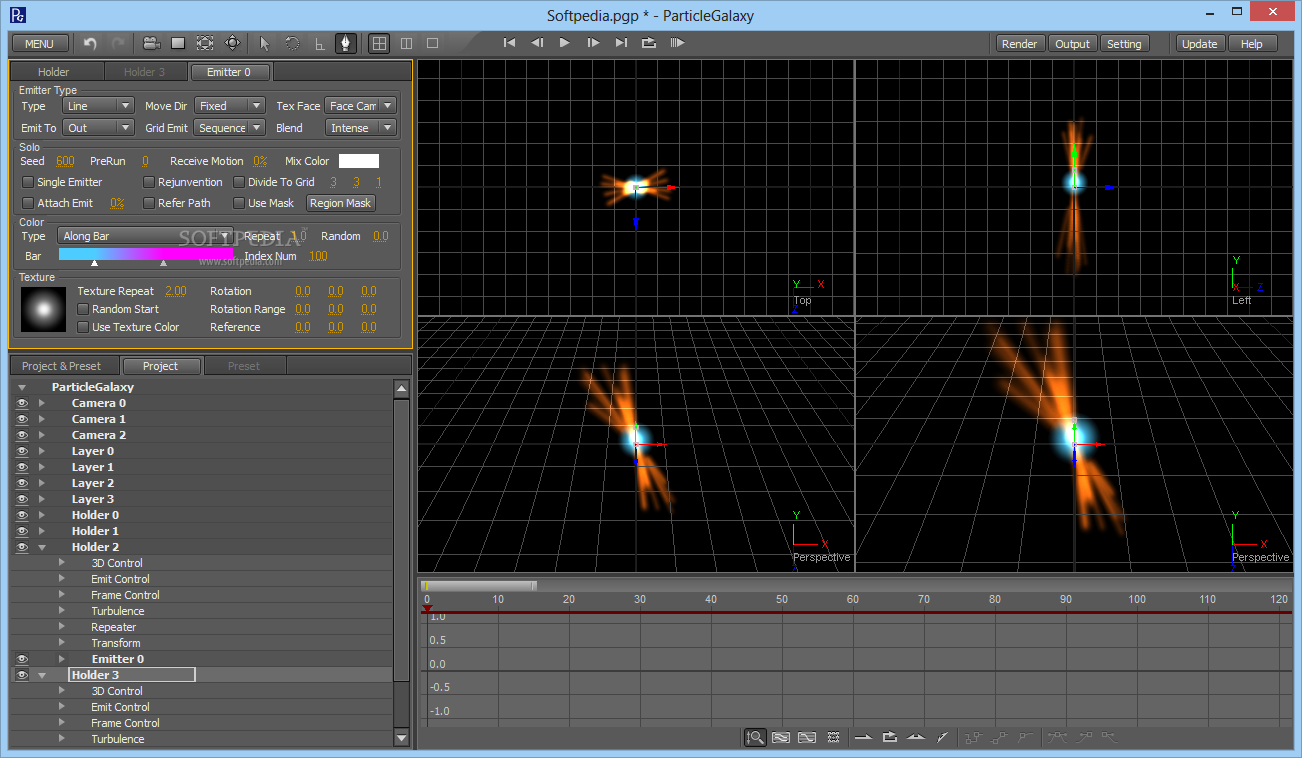The image size is (1302, 758).
Task: Click the four-way move target icon
Action: click(232, 43)
